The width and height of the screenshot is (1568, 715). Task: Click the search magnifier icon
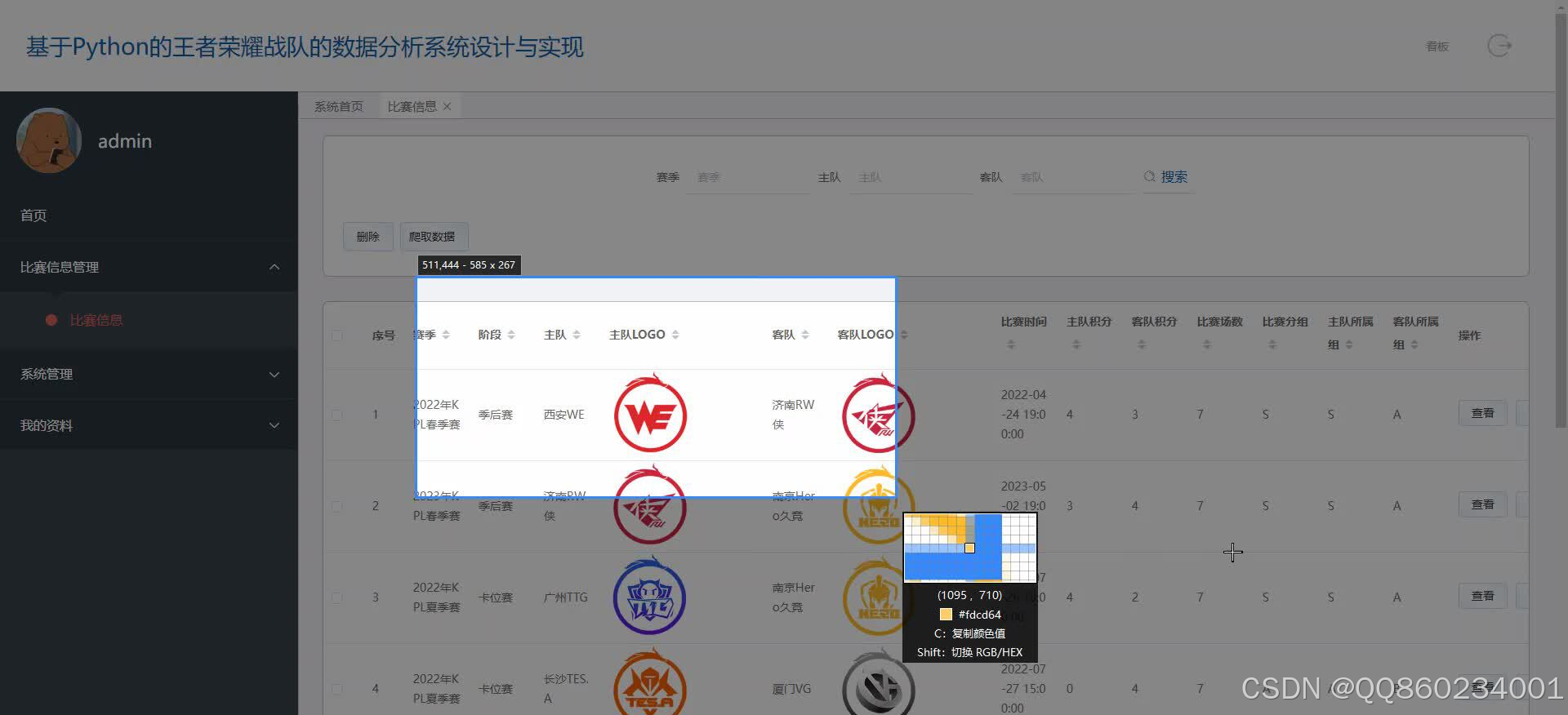pos(1149,176)
